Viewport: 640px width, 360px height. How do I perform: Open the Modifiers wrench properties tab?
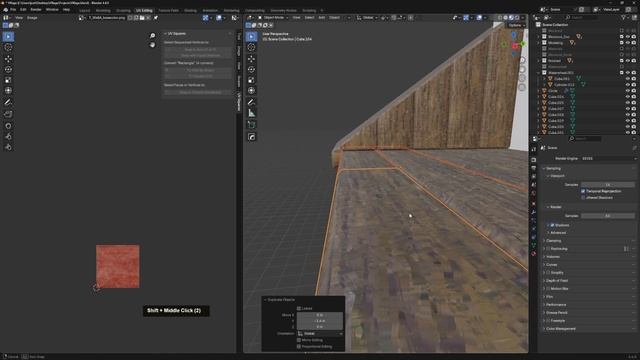(x=533, y=212)
